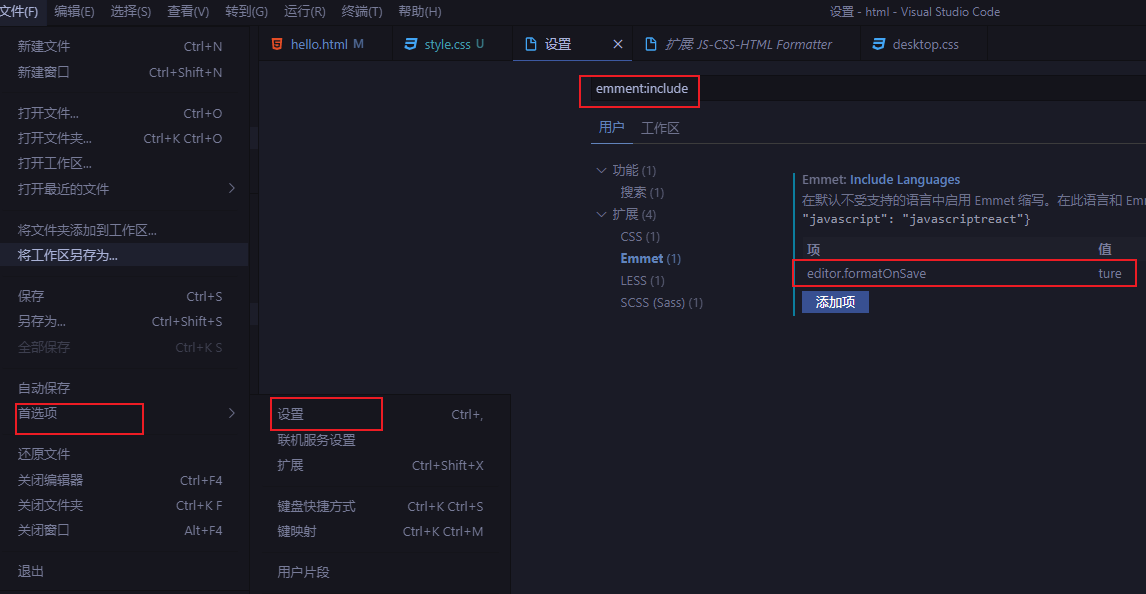Click the file icon on JS-CSS-HTML Formatter tab
The height and width of the screenshot is (594, 1146).
650,44
